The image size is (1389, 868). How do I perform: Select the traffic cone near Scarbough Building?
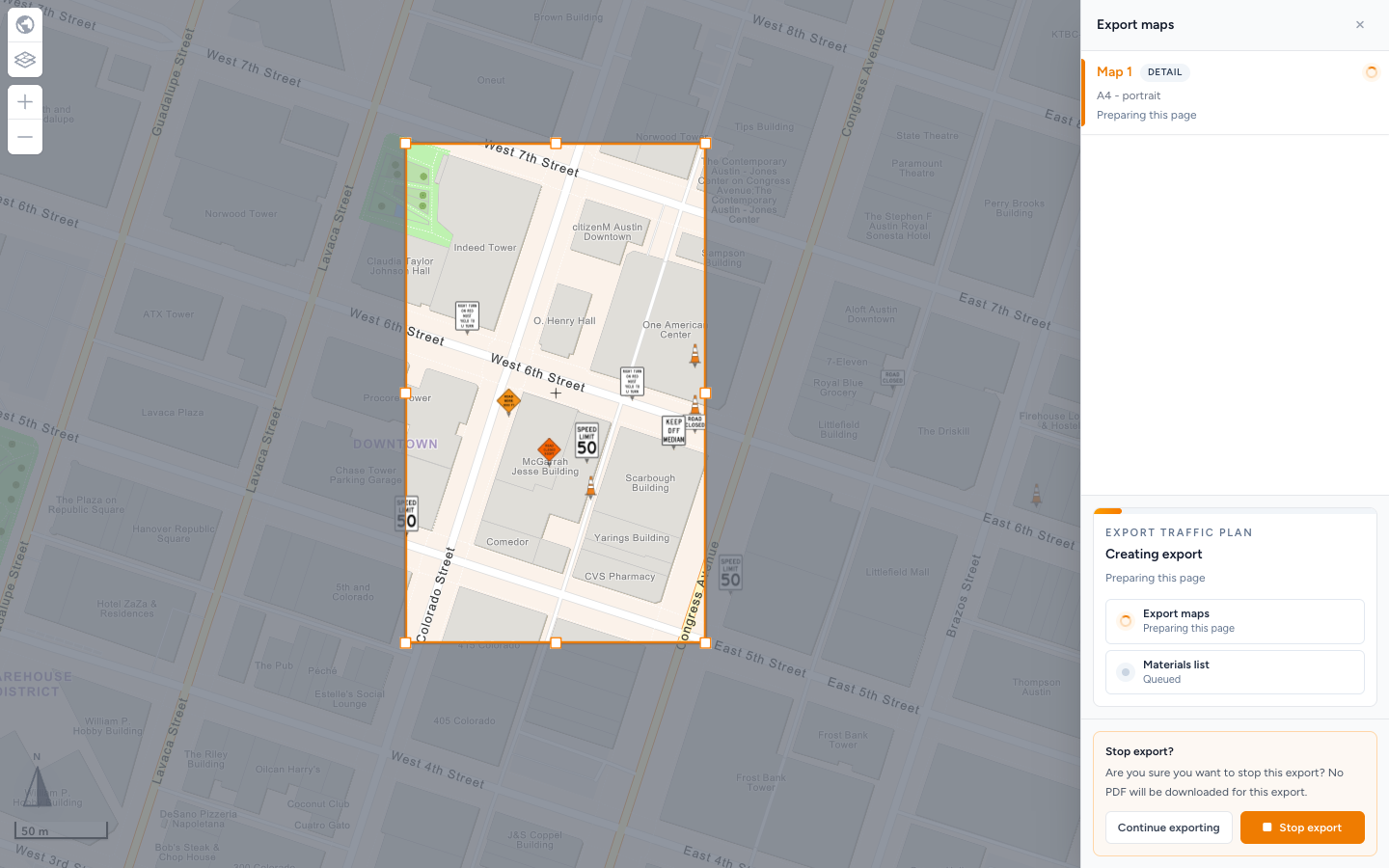tap(591, 487)
